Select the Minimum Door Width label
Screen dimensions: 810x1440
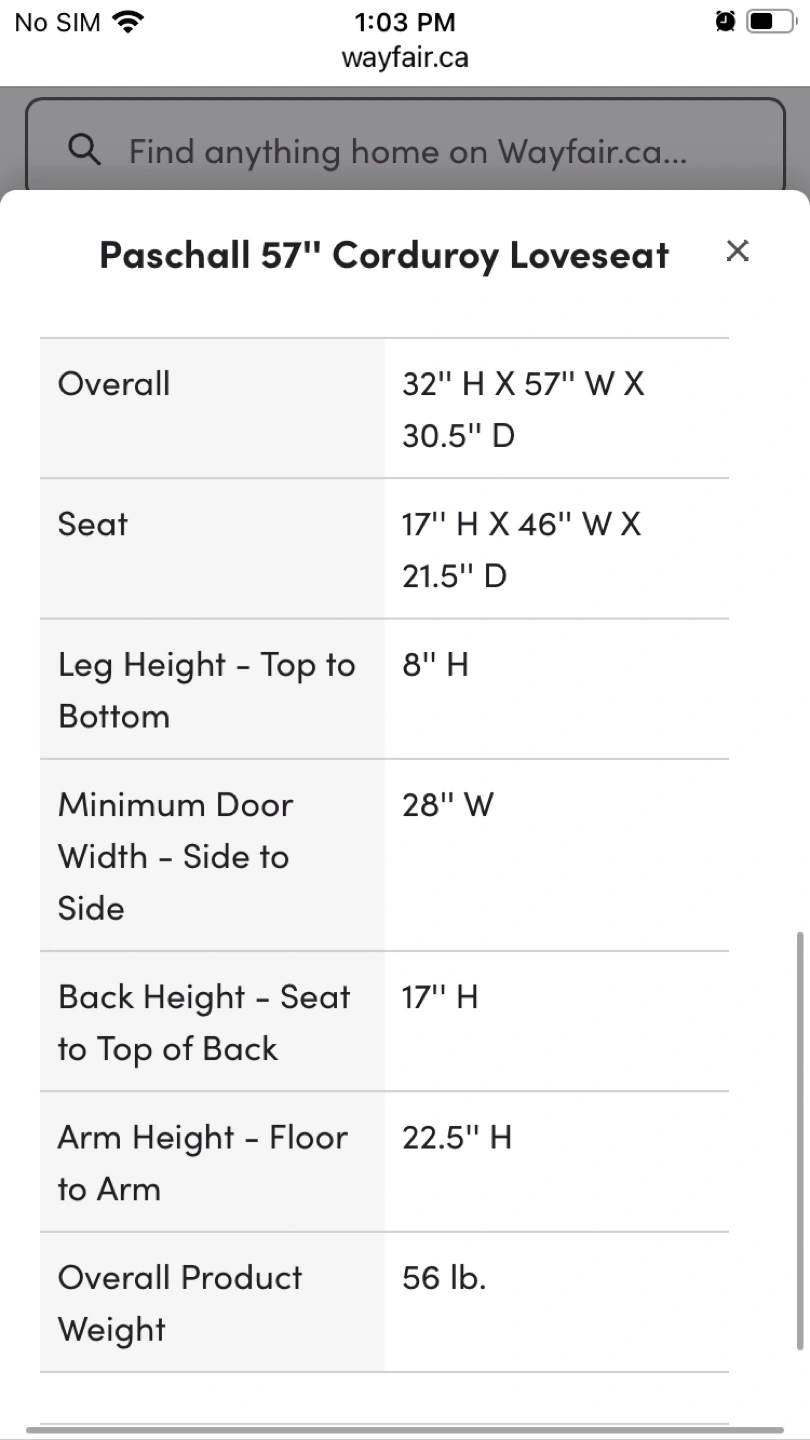click(175, 856)
